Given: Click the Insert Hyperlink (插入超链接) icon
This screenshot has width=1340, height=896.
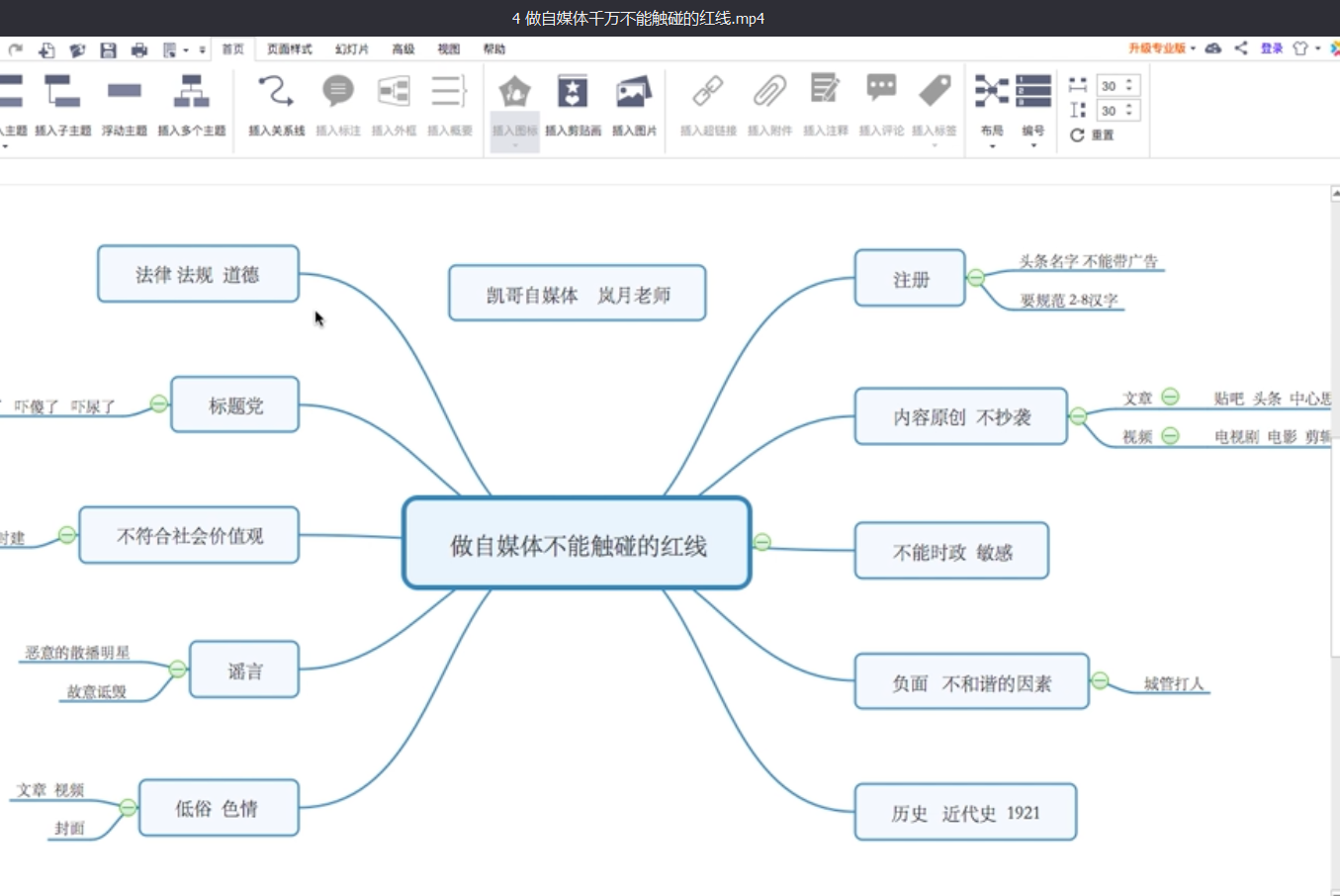Looking at the screenshot, I should 708,91.
